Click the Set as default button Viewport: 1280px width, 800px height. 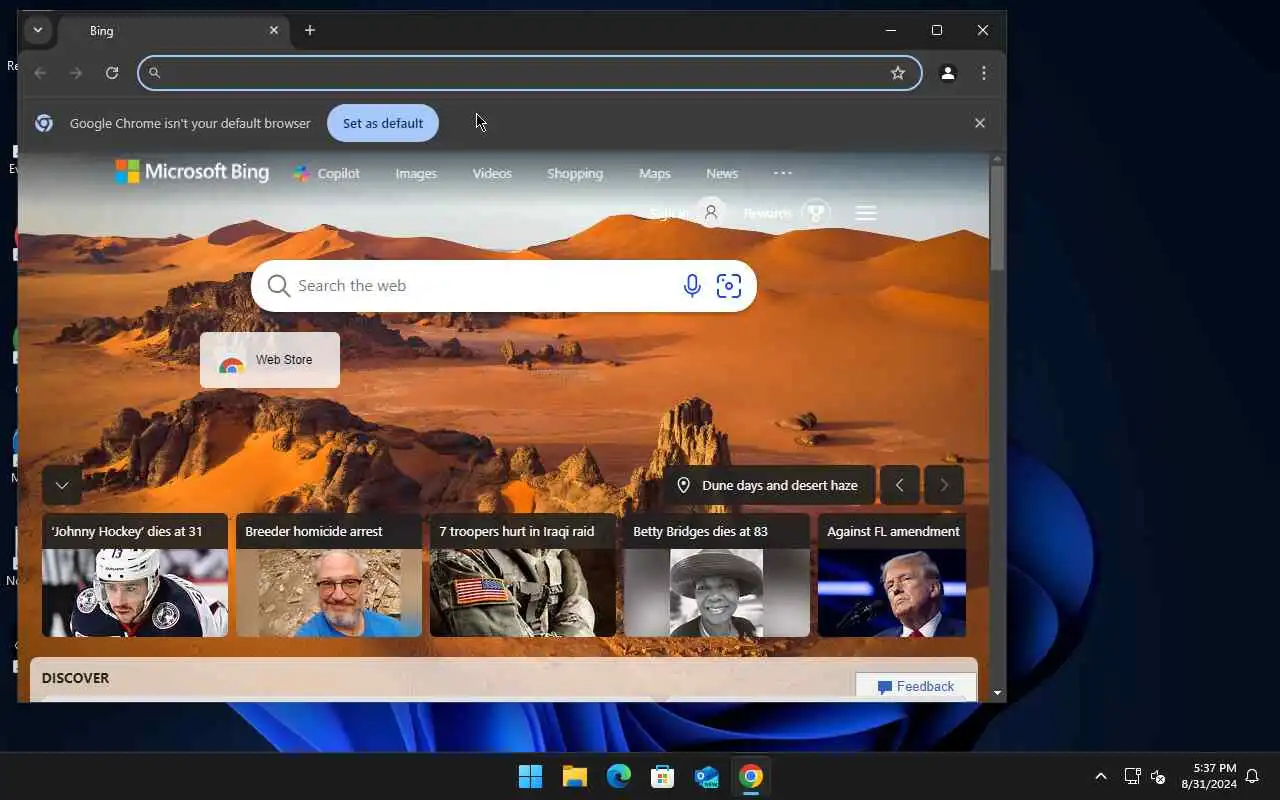[383, 123]
